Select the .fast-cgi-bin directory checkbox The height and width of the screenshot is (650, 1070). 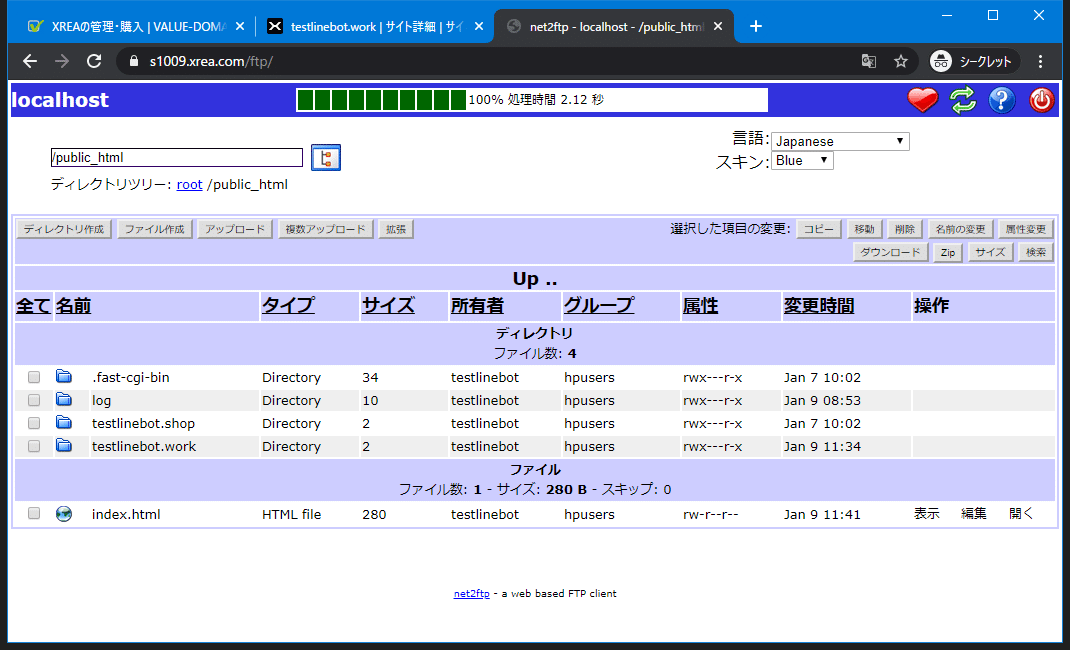pos(33,377)
